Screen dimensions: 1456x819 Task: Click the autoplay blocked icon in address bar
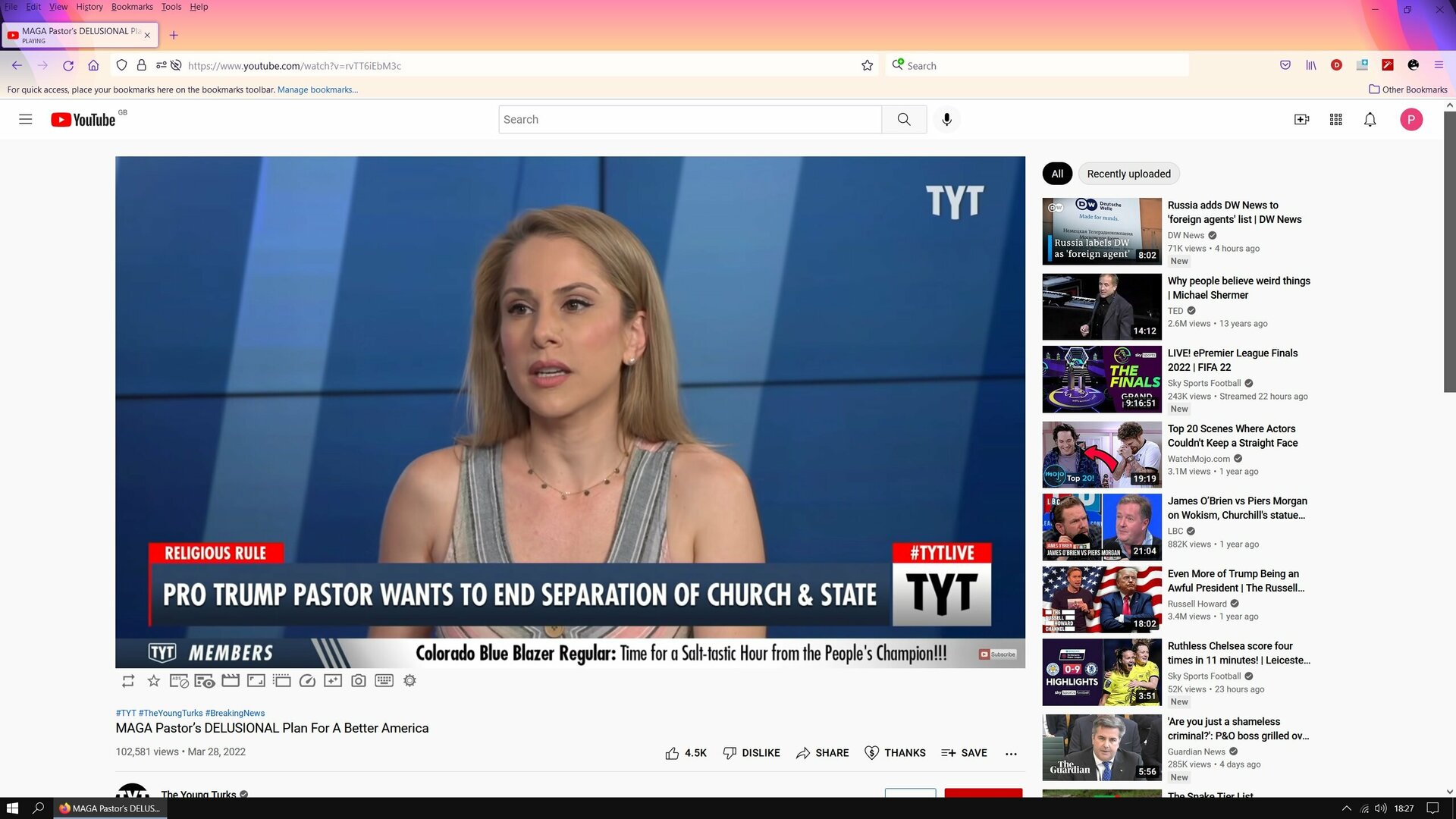pos(176,66)
